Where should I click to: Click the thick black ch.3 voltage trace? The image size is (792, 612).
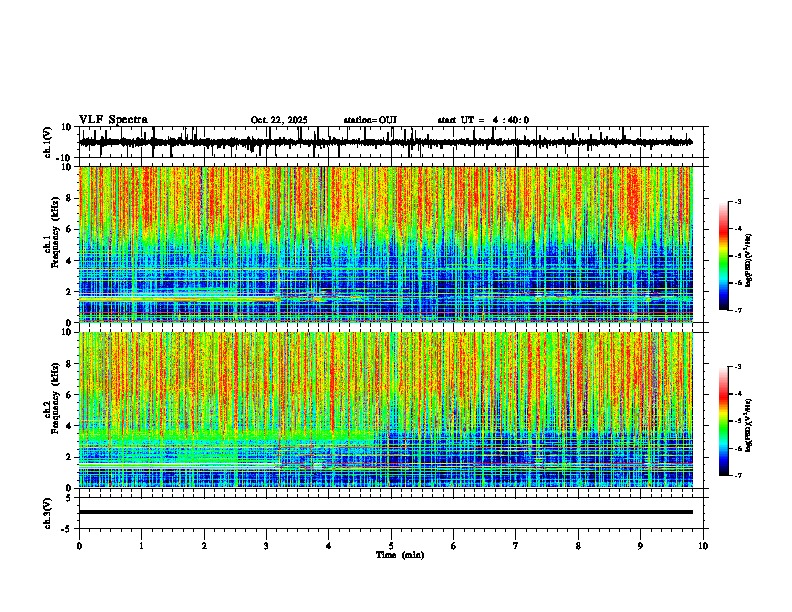(x=385, y=512)
